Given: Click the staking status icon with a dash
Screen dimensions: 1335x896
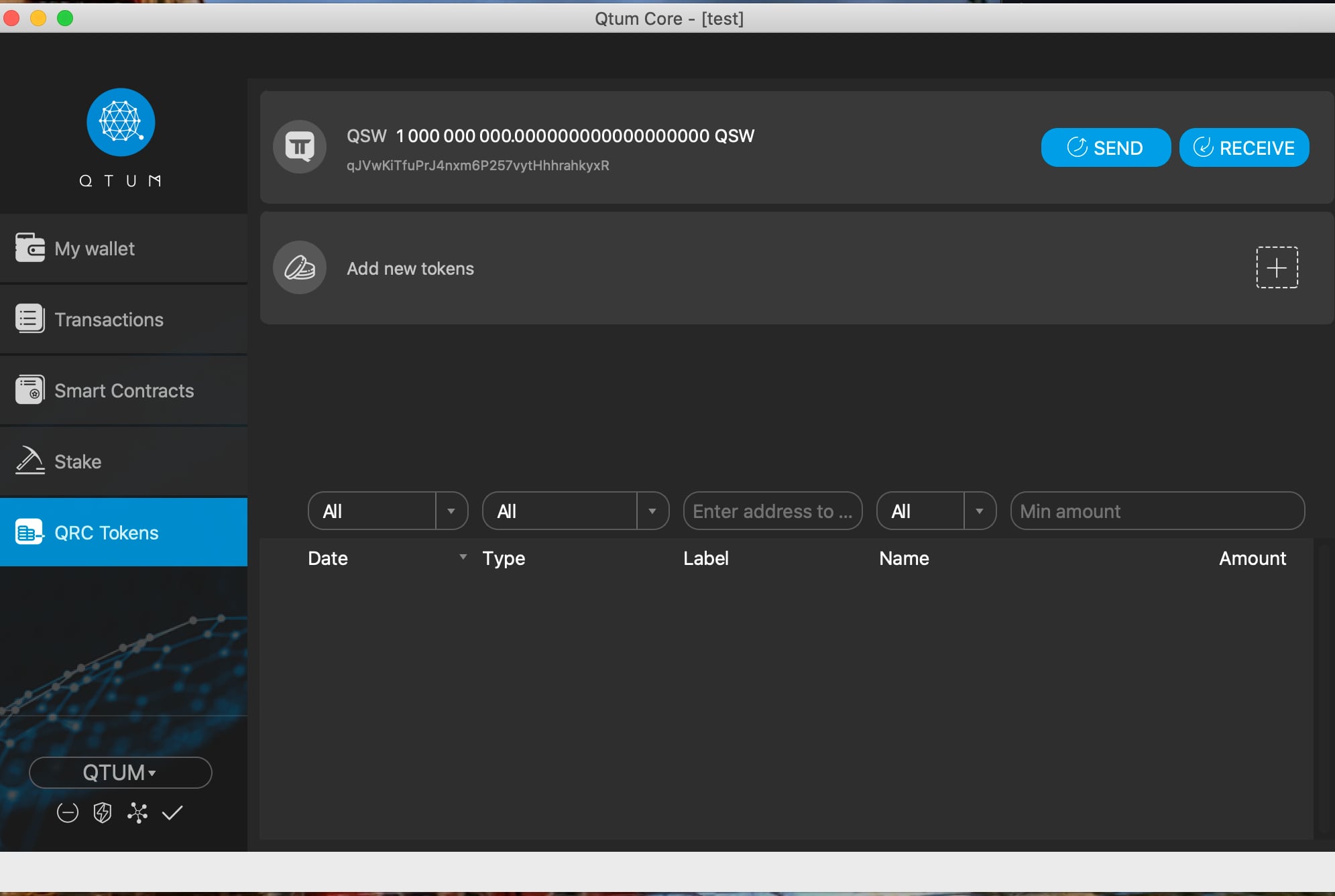Looking at the screenshot, I should tap(67, 813).
